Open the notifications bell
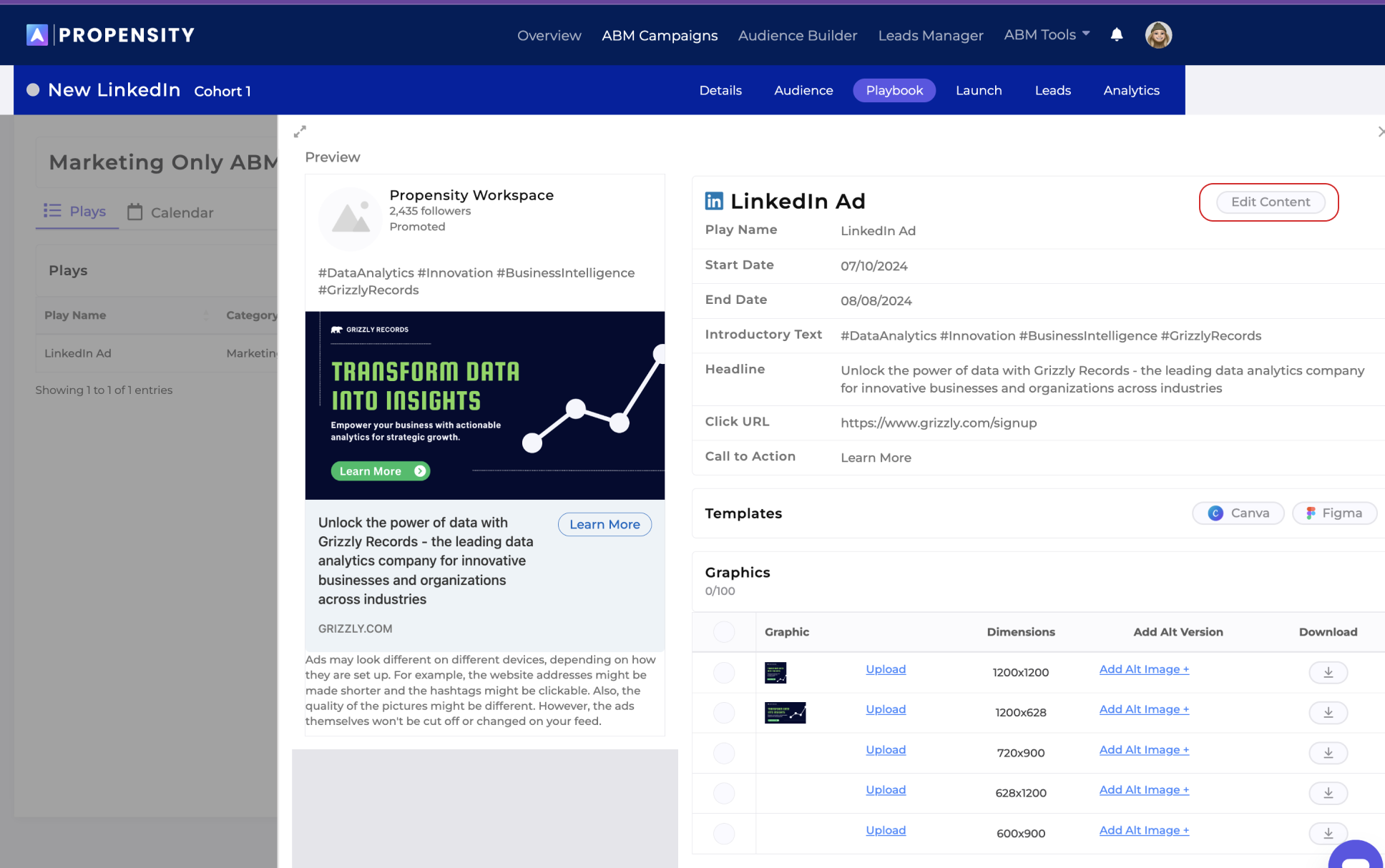This screenshot has height=868, width=1385. 1117,34
